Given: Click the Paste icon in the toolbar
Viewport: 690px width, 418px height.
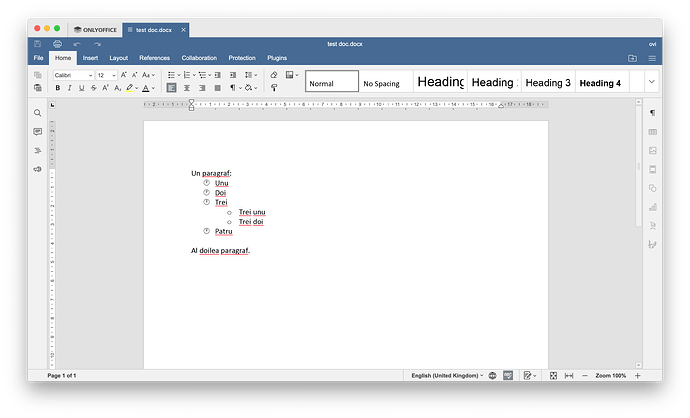Looking at the screenshot, I should 38,88.
